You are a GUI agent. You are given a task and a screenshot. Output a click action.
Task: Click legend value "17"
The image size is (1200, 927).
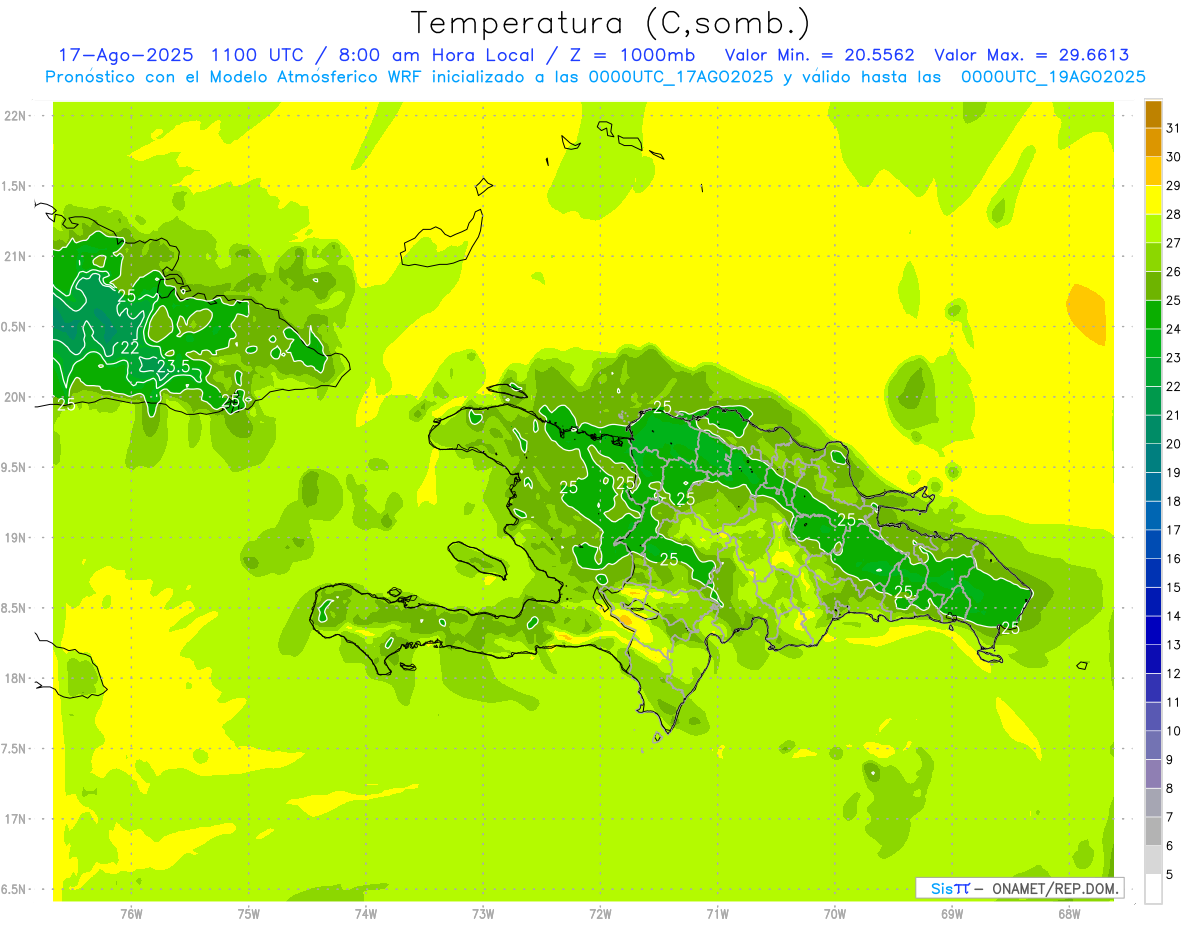(x=1174, y=530)
